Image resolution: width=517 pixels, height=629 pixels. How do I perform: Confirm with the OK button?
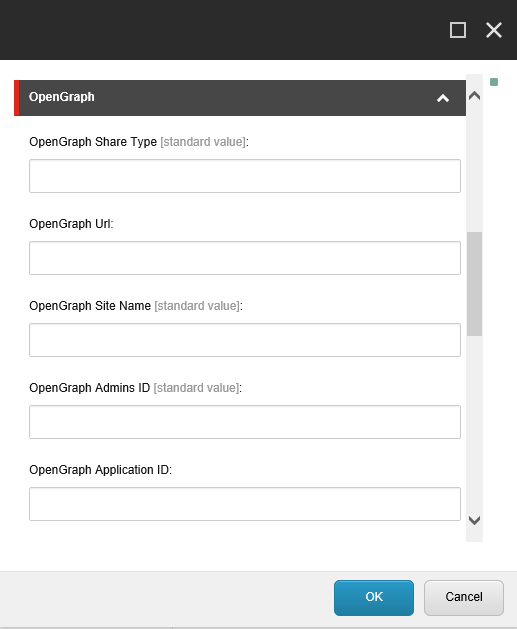point(374,598)
